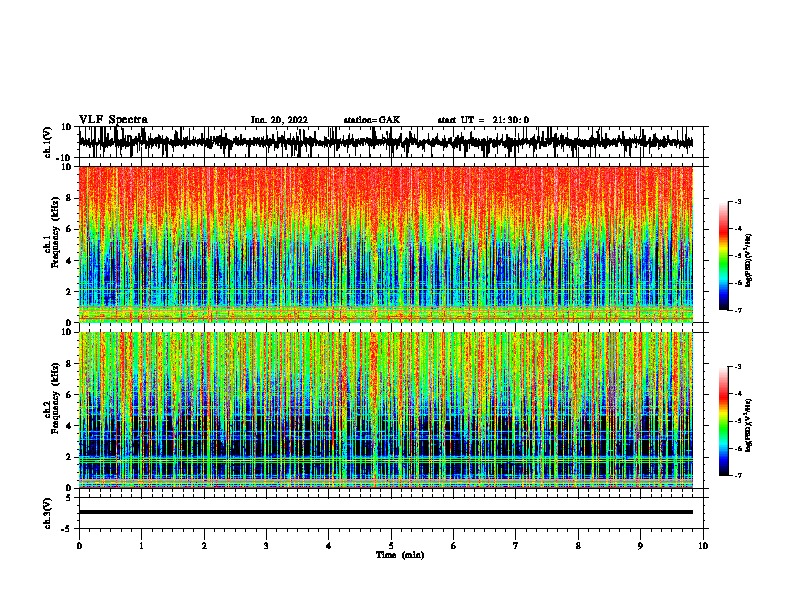Click the "VLF Spectra" title text
Viewport: 792px width, 612px height.
pos(113,120)
